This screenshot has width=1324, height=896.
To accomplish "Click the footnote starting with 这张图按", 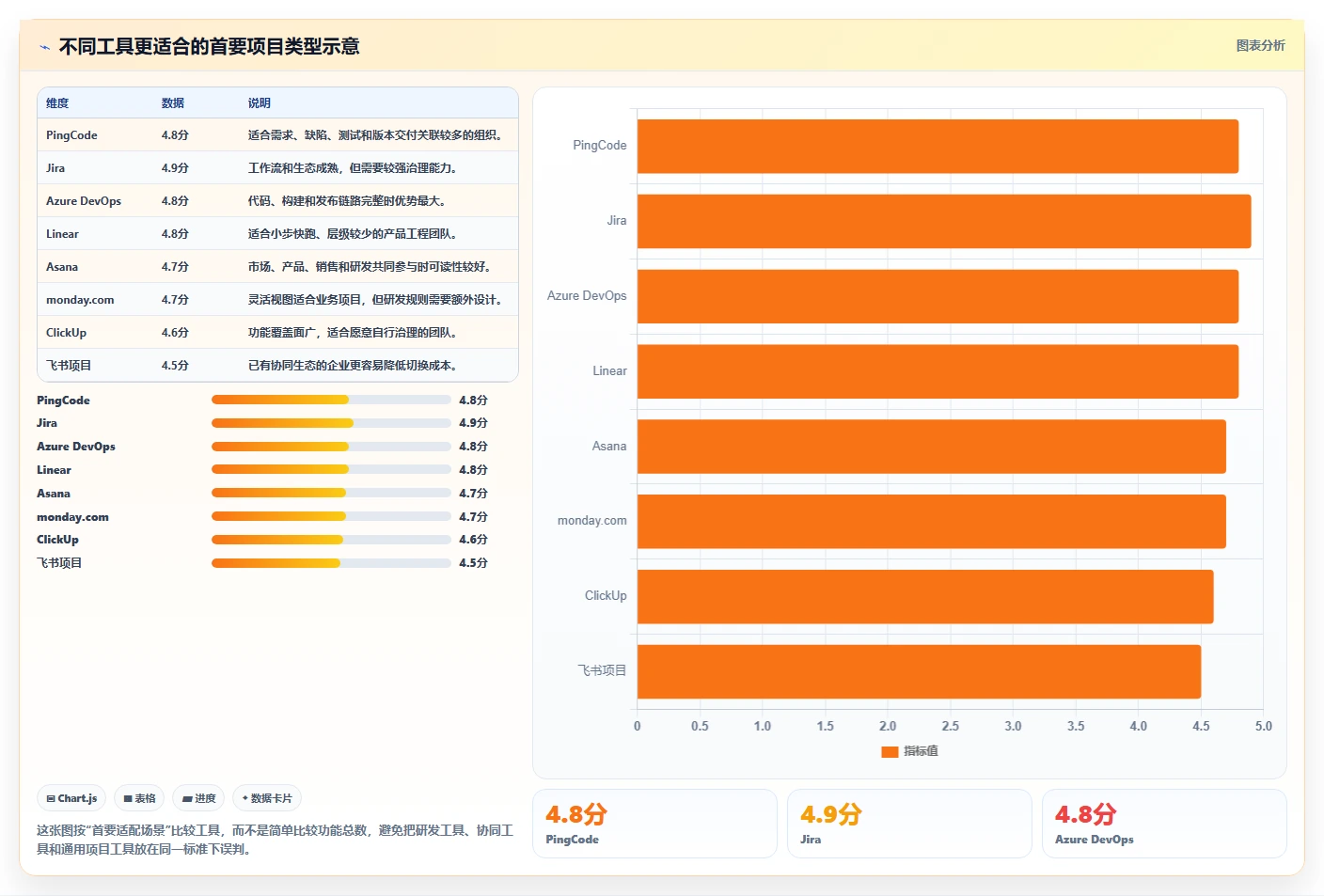I will [x=275, y=840].
